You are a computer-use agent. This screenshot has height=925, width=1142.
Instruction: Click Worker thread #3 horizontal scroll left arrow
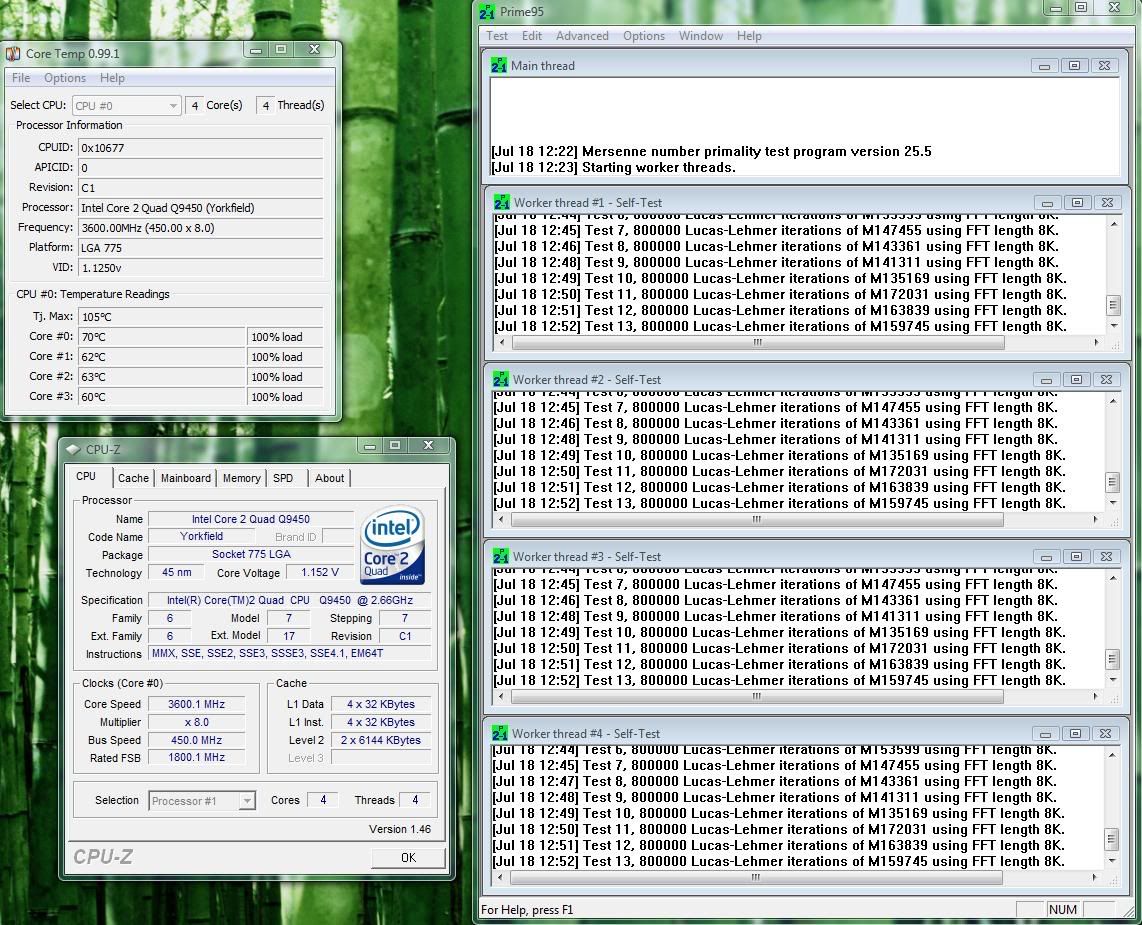pyautogui.click(x=500, y=696)
